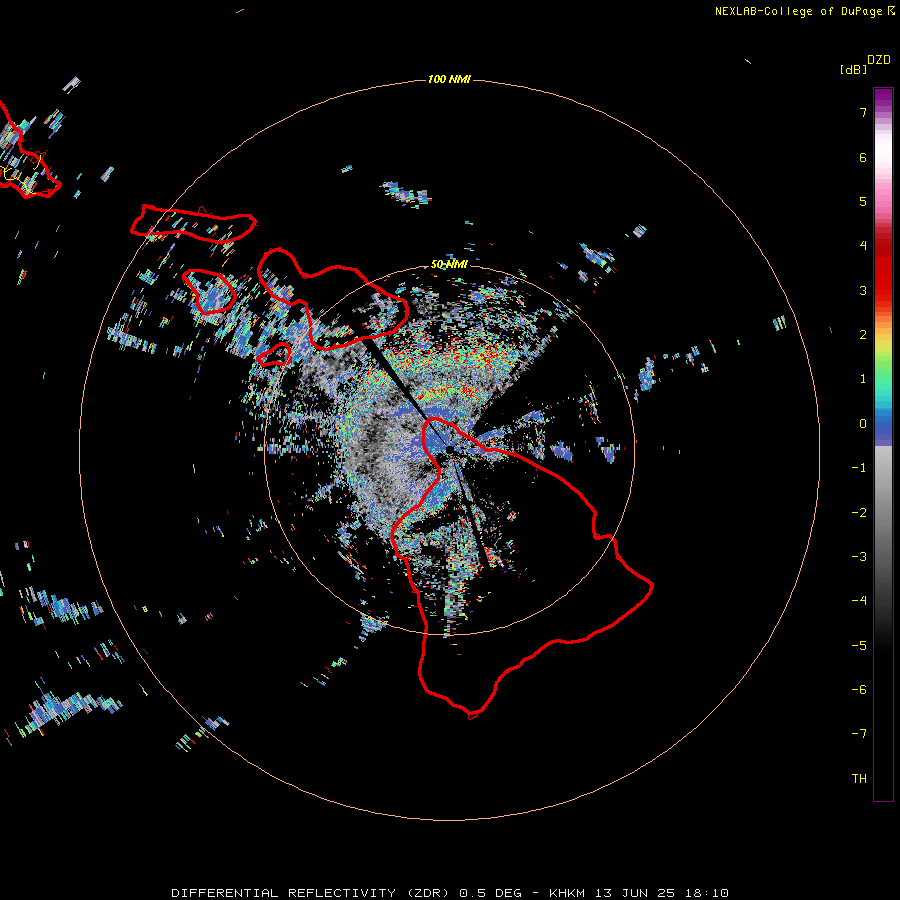Image resolution: width=900 pixels, height=900 pixels.
Task: Click the TH threshold label on colorbar
Action: pyautogui.click(x=859, y=779)
